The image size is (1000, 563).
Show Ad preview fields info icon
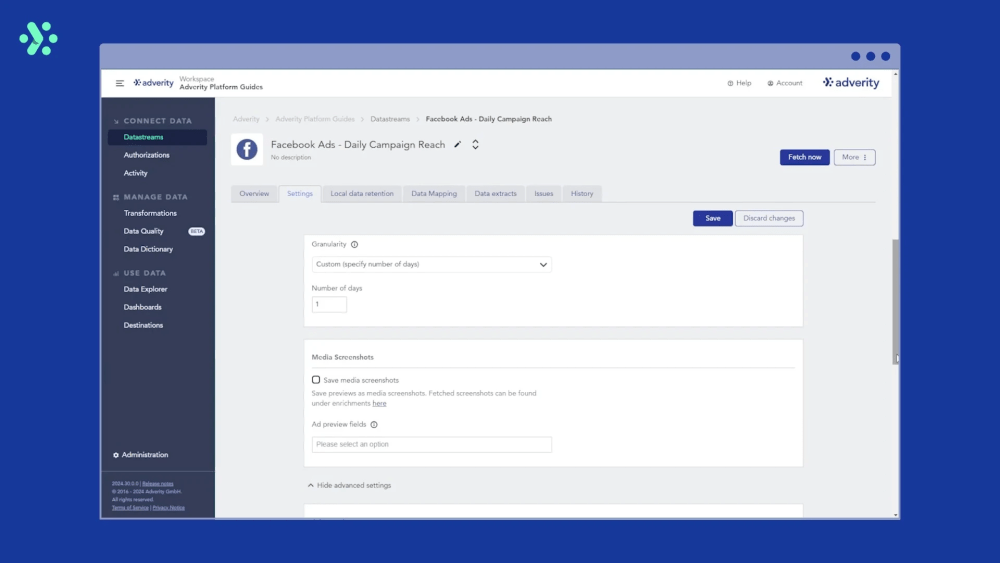point(374,425)
